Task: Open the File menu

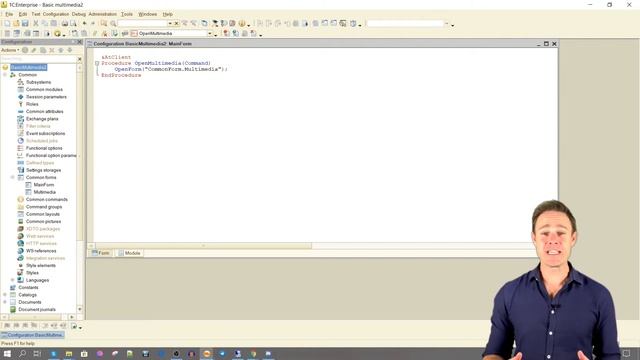Action: coord(9,14)
